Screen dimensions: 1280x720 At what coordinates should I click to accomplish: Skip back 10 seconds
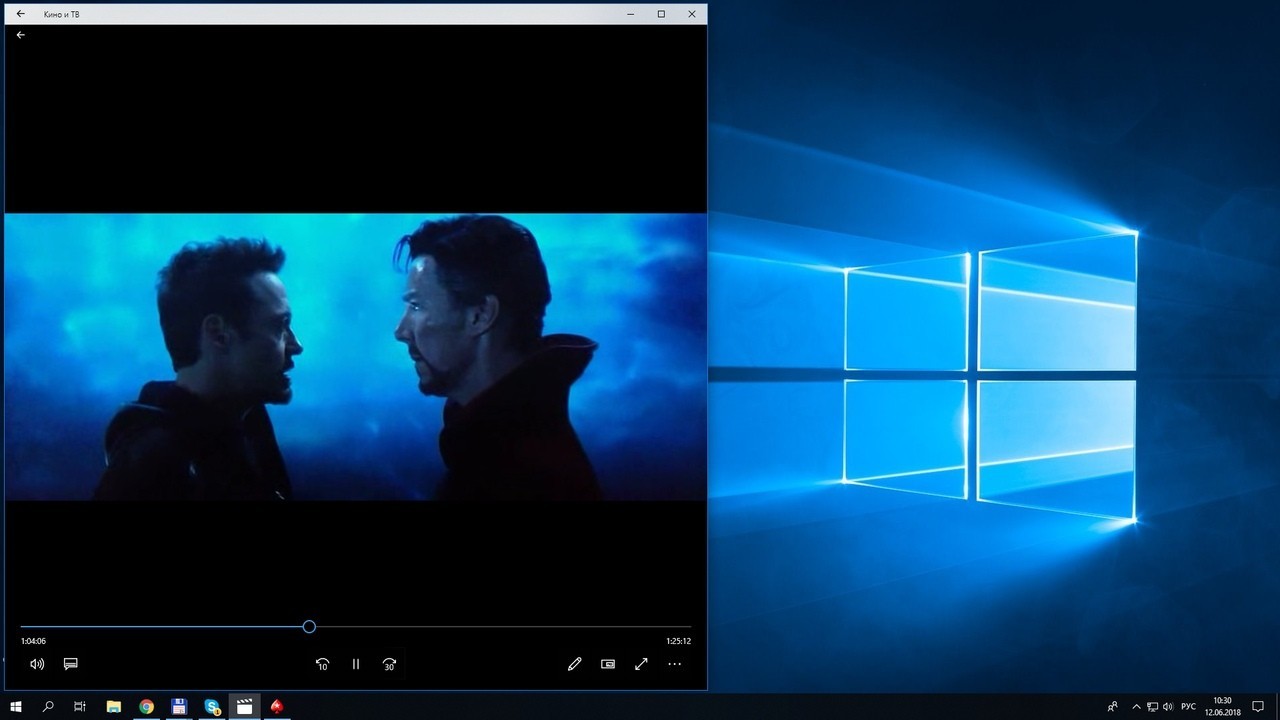(322, 664)
